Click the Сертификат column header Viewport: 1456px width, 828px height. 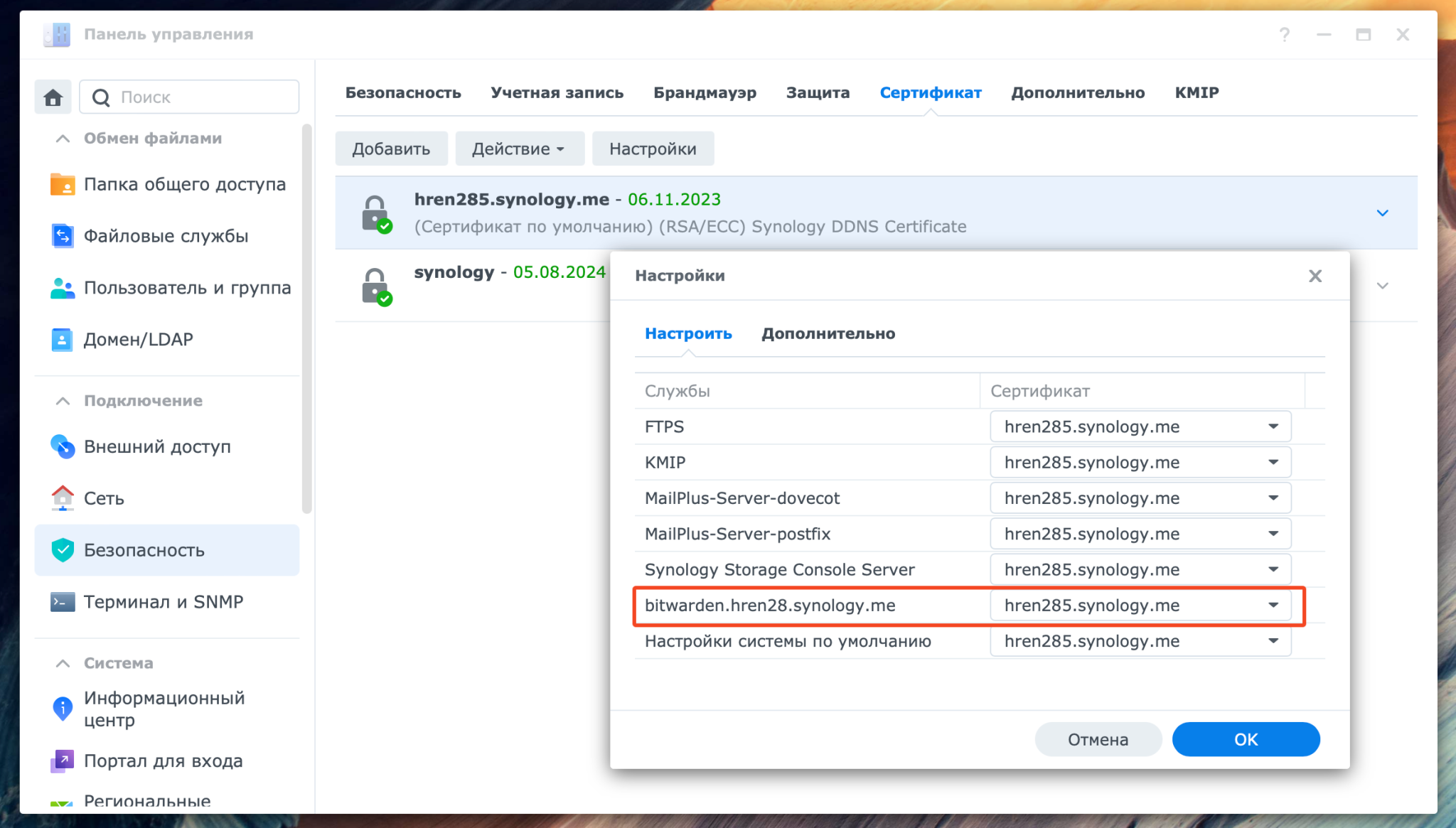(1142, 391)
